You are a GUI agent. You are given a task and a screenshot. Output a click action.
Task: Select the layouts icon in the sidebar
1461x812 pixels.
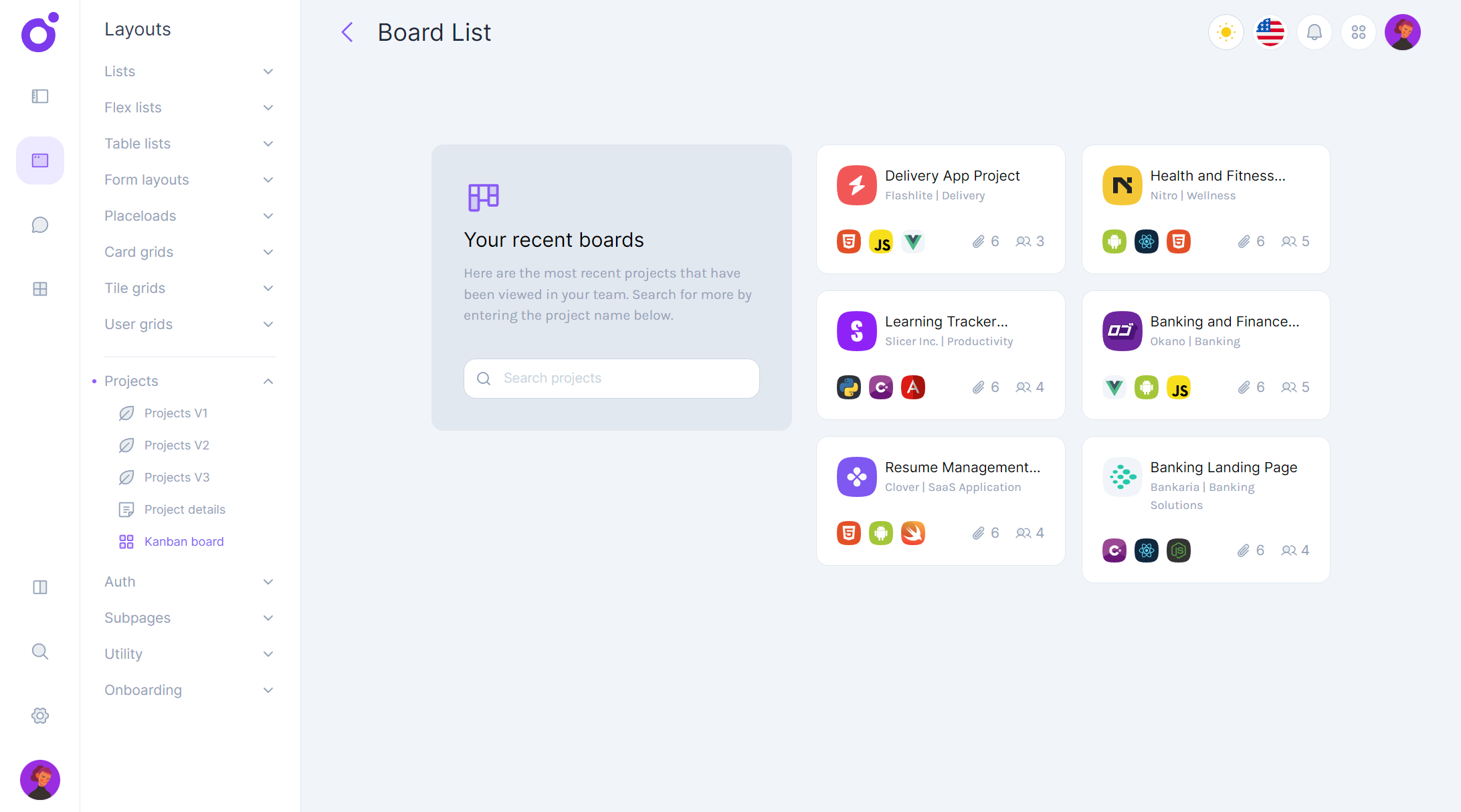pyautogui.click(x=39, y=160)
